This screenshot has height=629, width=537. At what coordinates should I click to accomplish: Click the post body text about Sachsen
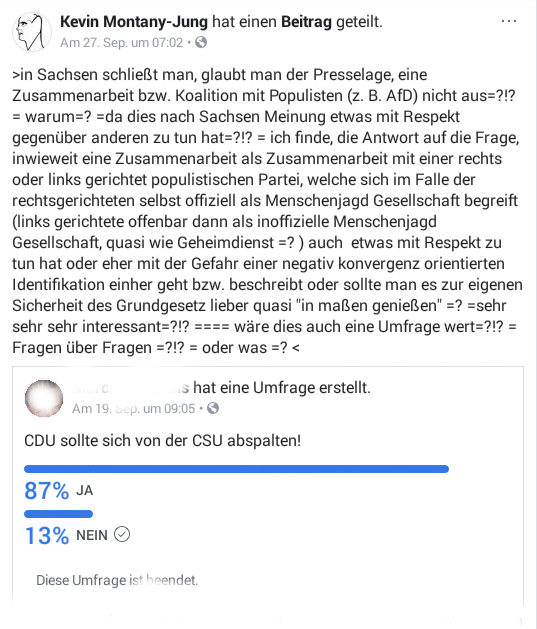[x=268, y=211]
